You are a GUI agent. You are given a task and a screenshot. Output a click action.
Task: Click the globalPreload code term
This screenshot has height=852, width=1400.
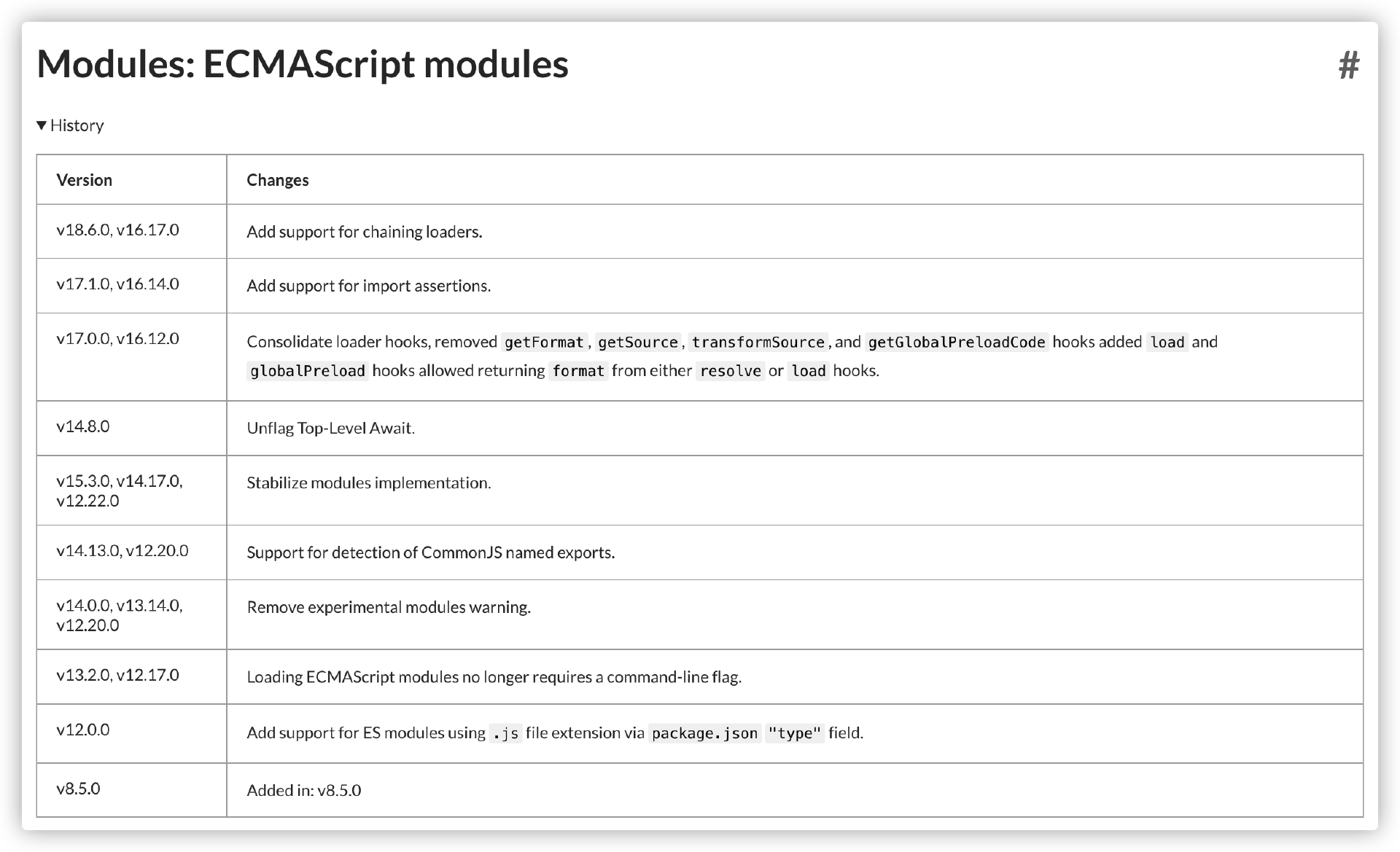307,371
